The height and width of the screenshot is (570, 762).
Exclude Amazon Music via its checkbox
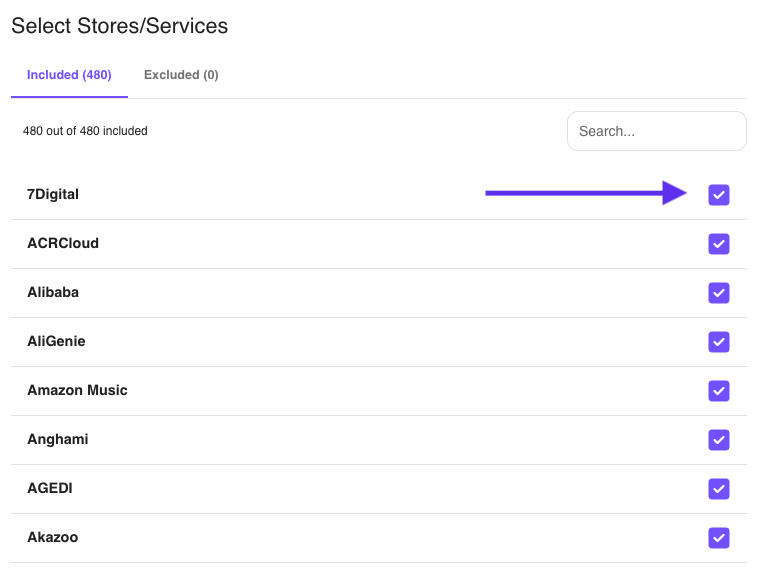(718, 391)
